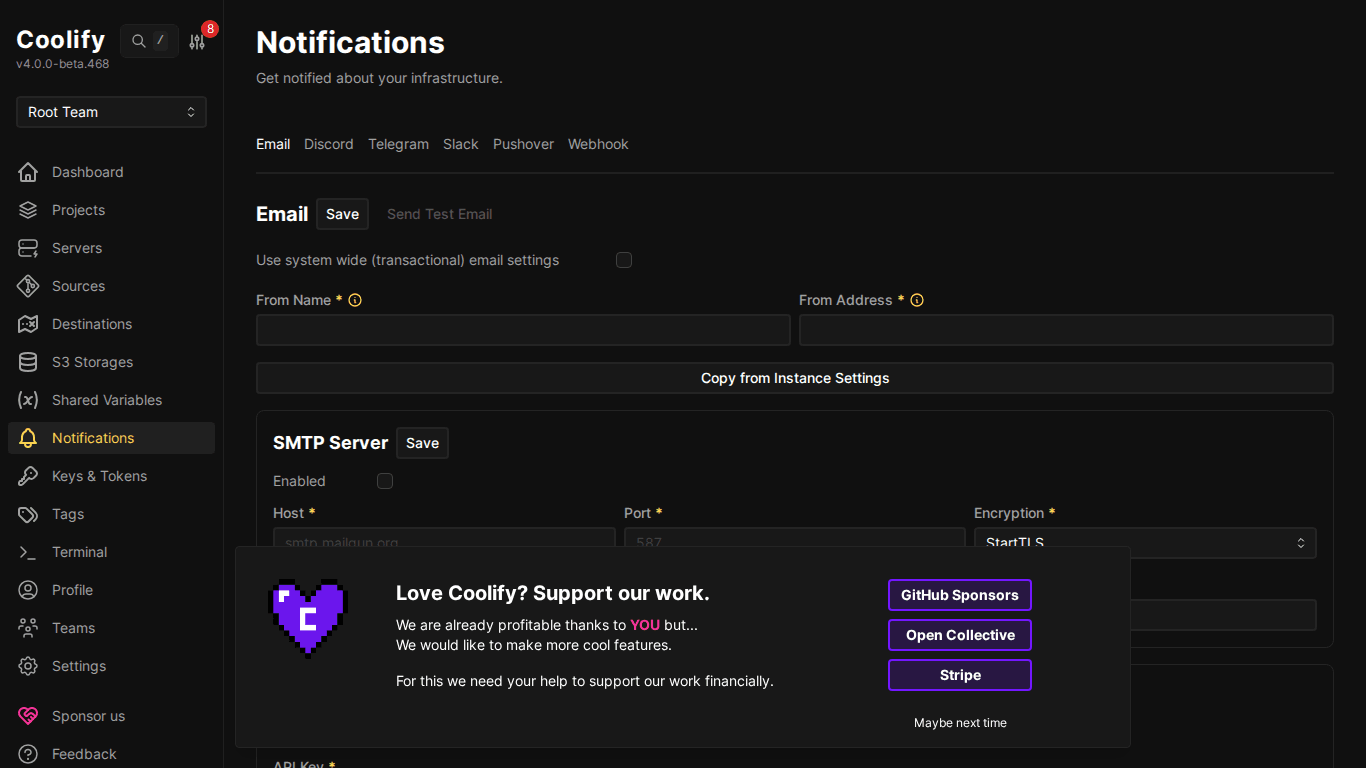
Task: Enable the SMTP Server checkbox
Action: pos(385,481)
